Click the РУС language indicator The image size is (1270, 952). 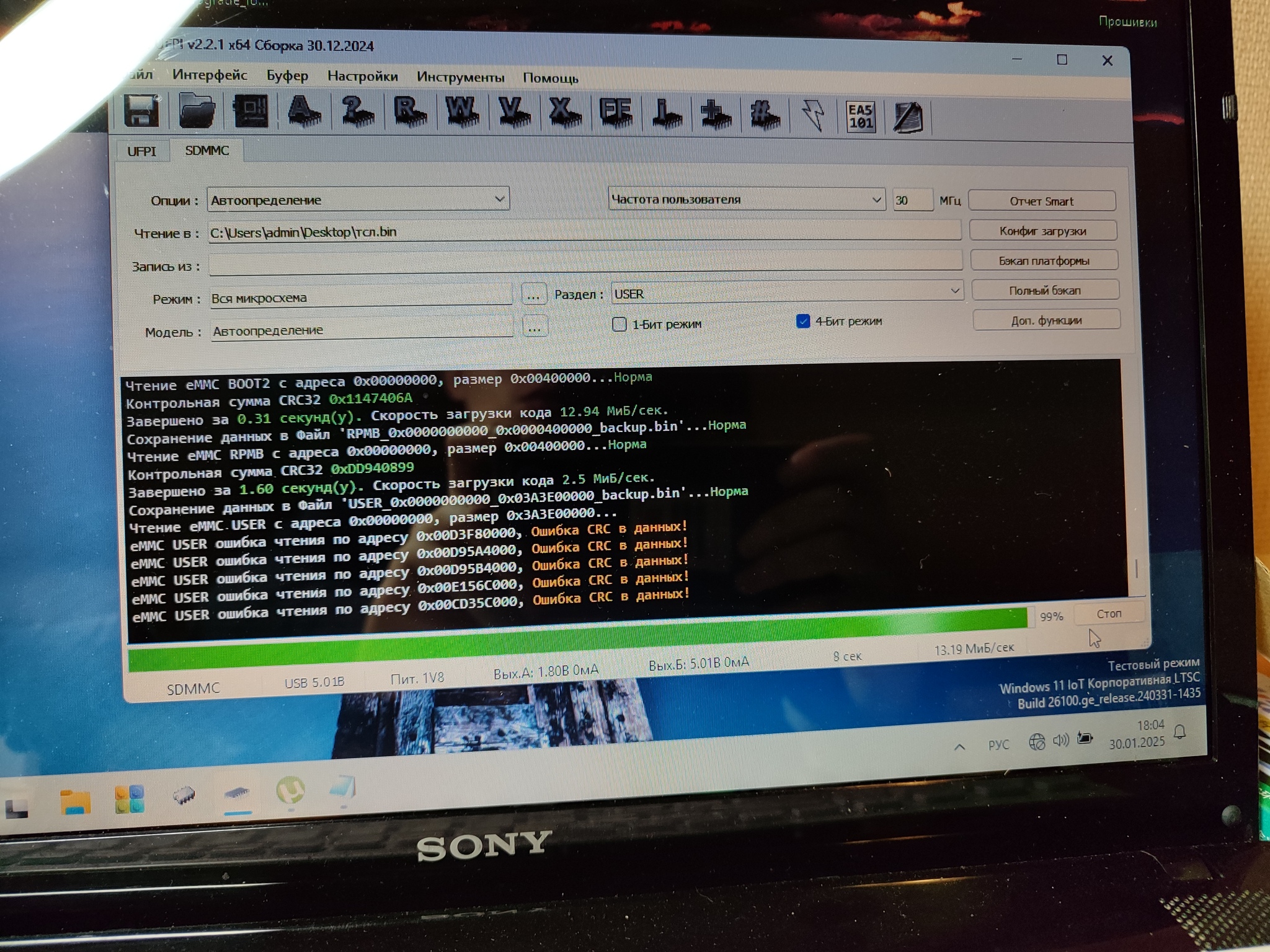coord(998,744)
